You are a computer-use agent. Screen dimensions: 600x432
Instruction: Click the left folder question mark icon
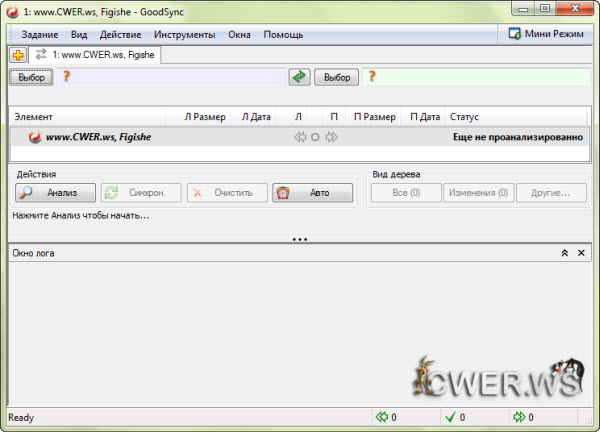(67, 77)
